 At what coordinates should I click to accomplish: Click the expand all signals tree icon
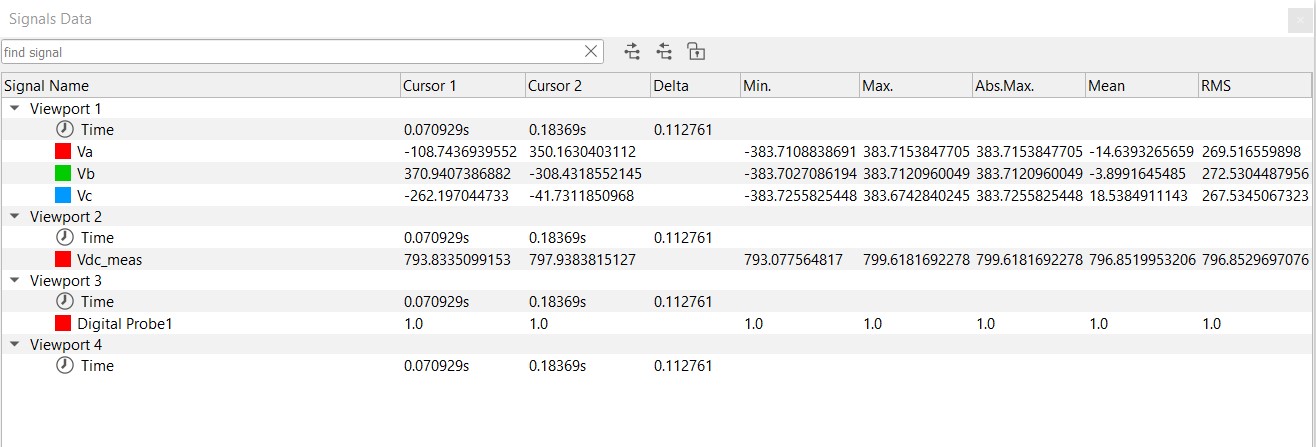click(x=632, y=51)
